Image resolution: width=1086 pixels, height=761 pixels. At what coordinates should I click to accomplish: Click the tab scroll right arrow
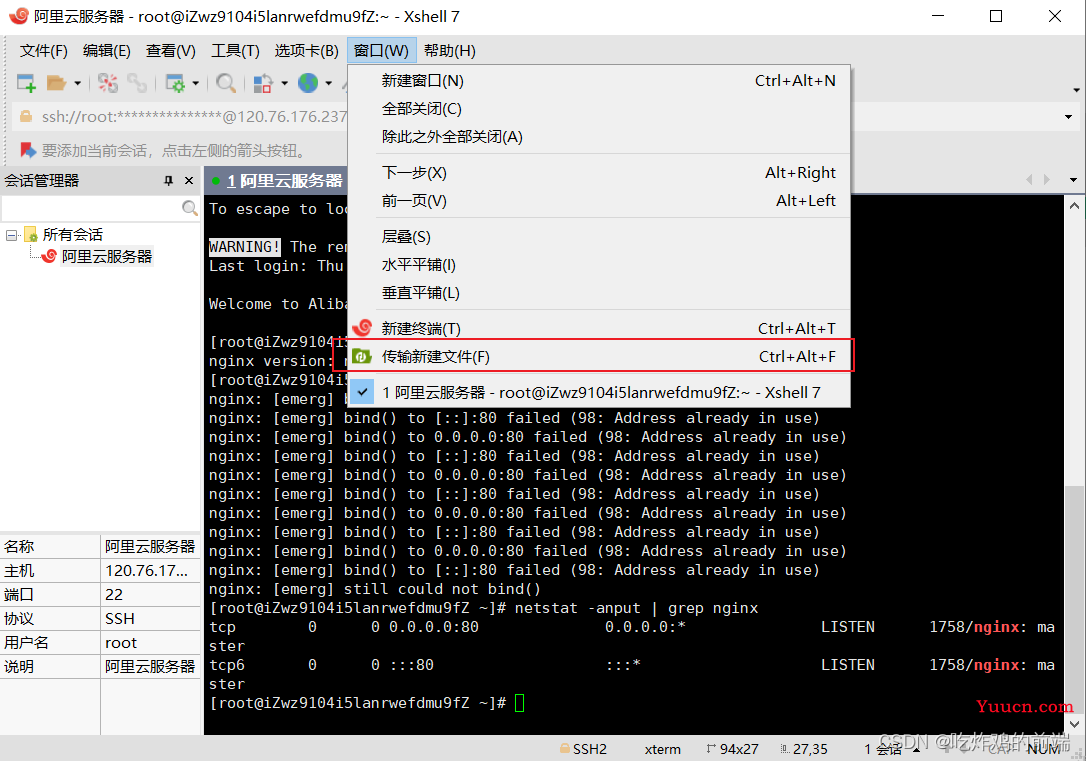pyautogui.click(x=1047, y=180)
